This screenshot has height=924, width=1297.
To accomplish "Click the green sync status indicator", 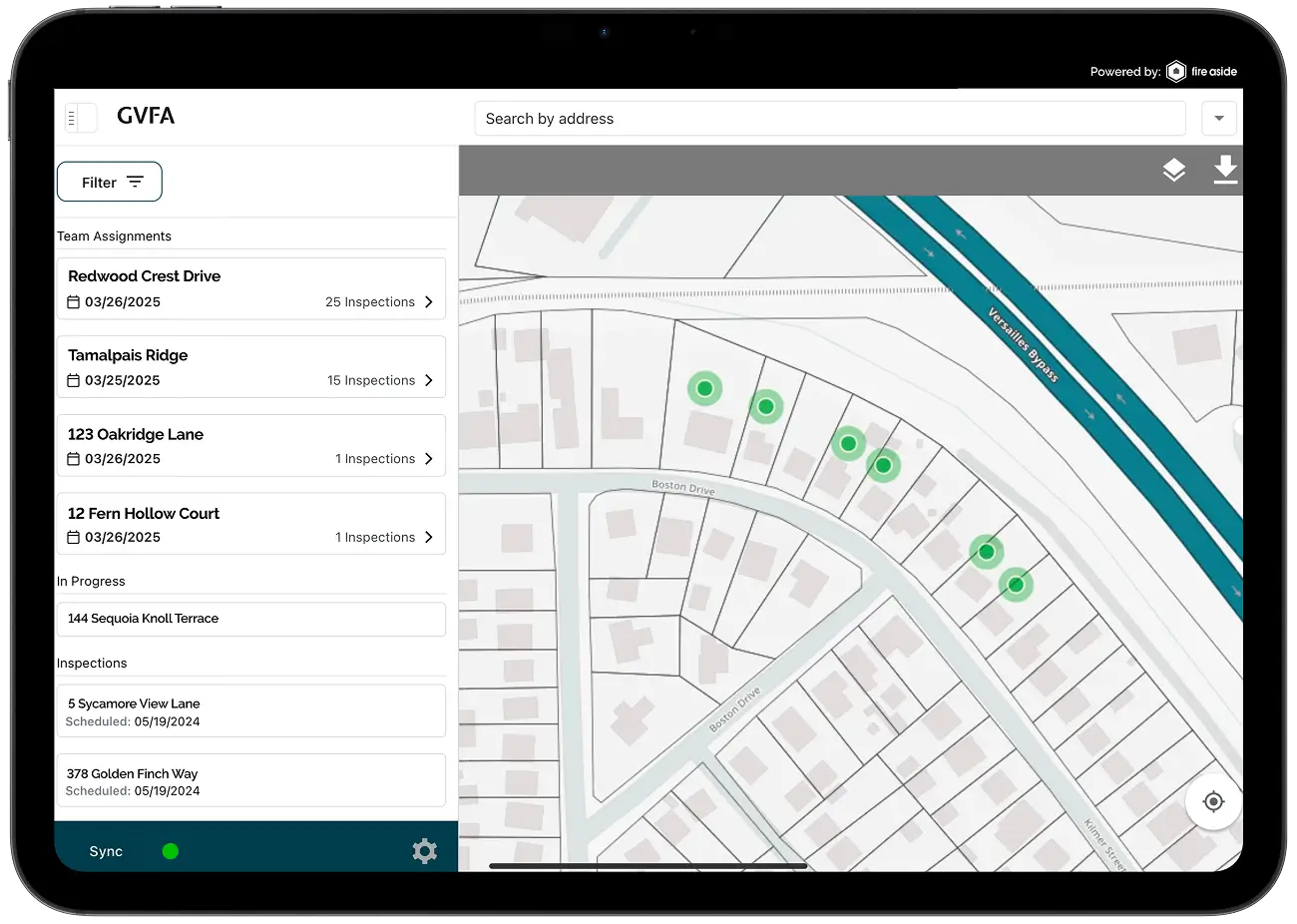I will 171,851.
